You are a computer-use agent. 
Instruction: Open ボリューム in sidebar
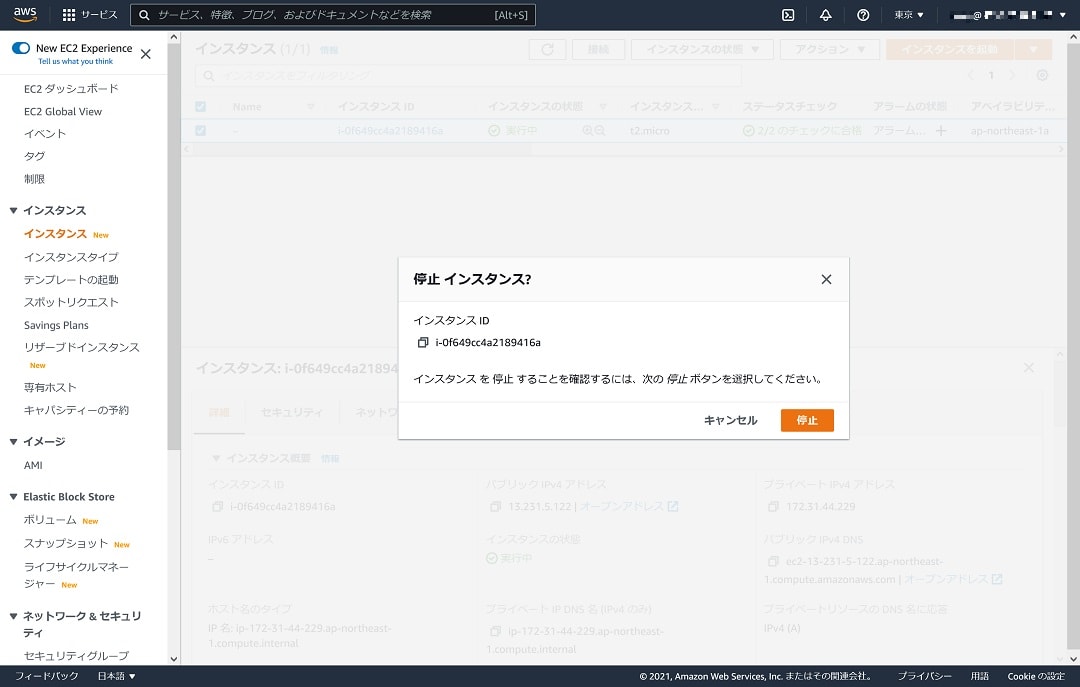click(x=50, y=520)
